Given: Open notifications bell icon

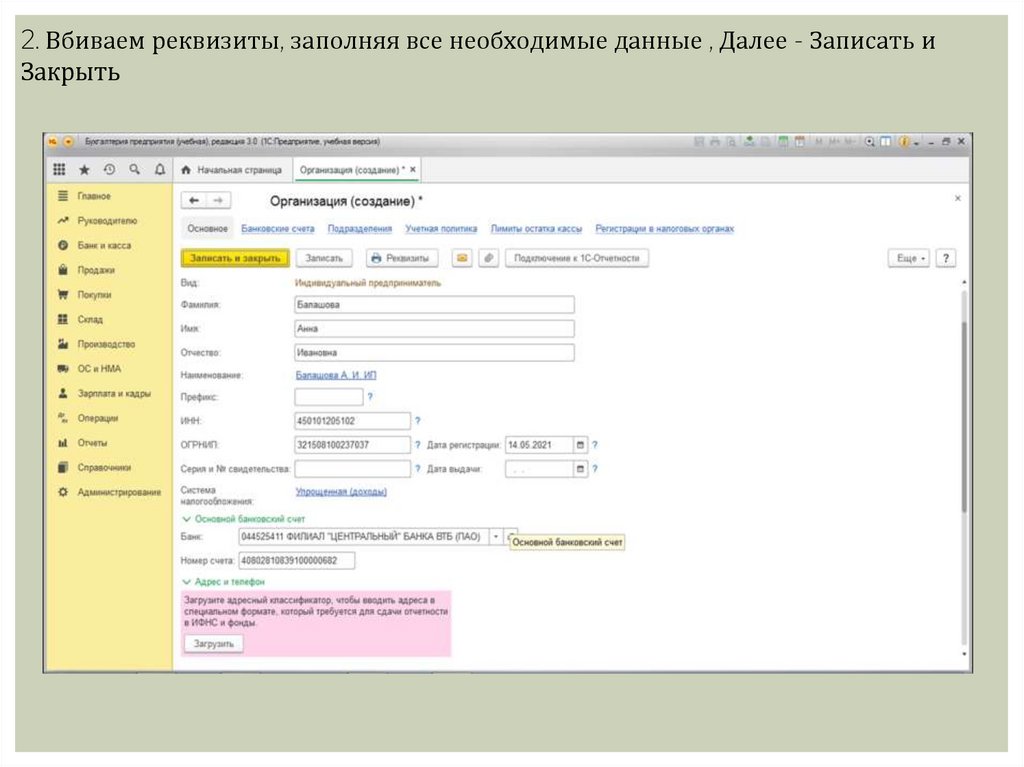Looking at the screenshot, I should [x=159, y=170].
